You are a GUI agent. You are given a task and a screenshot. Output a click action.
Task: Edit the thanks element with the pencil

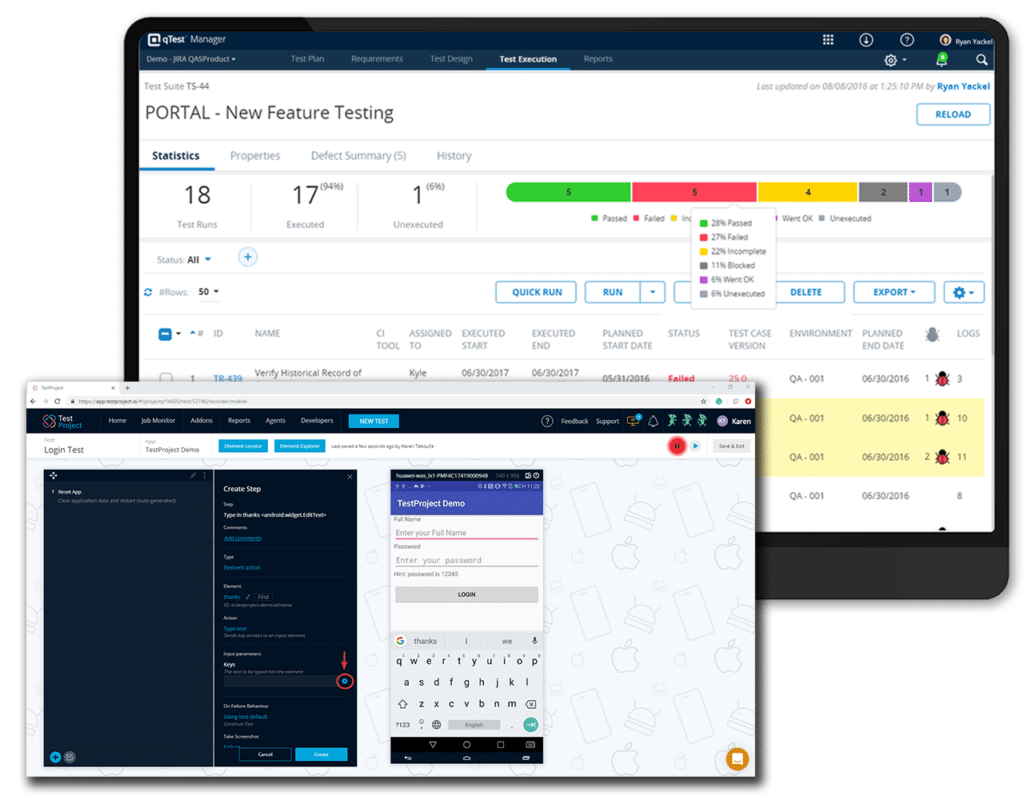point(248,597)
